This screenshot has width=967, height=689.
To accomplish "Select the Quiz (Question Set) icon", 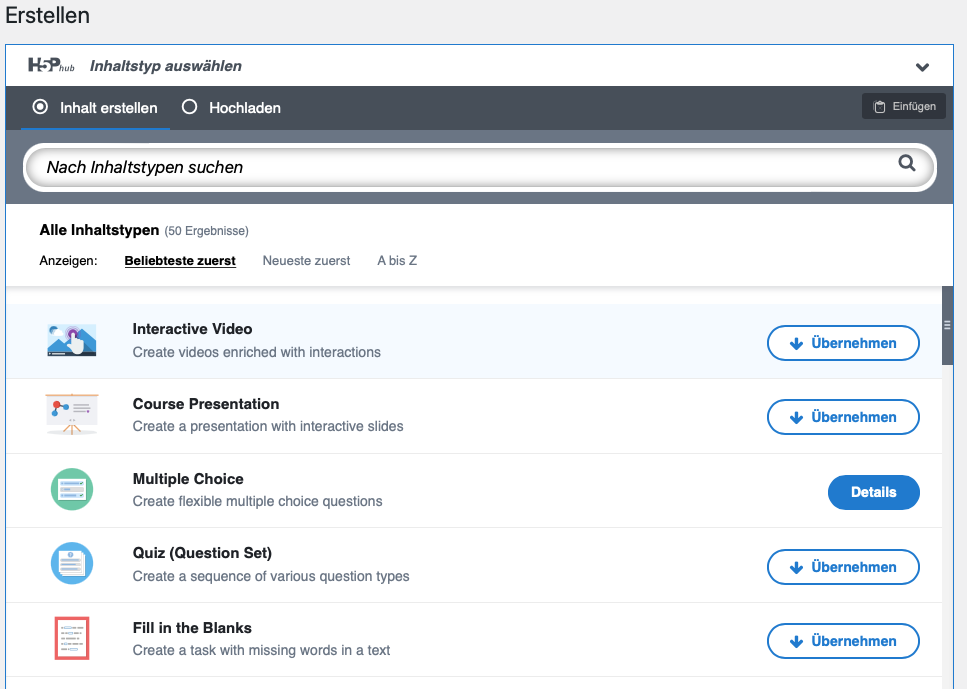I will click(x=71, y=564).
